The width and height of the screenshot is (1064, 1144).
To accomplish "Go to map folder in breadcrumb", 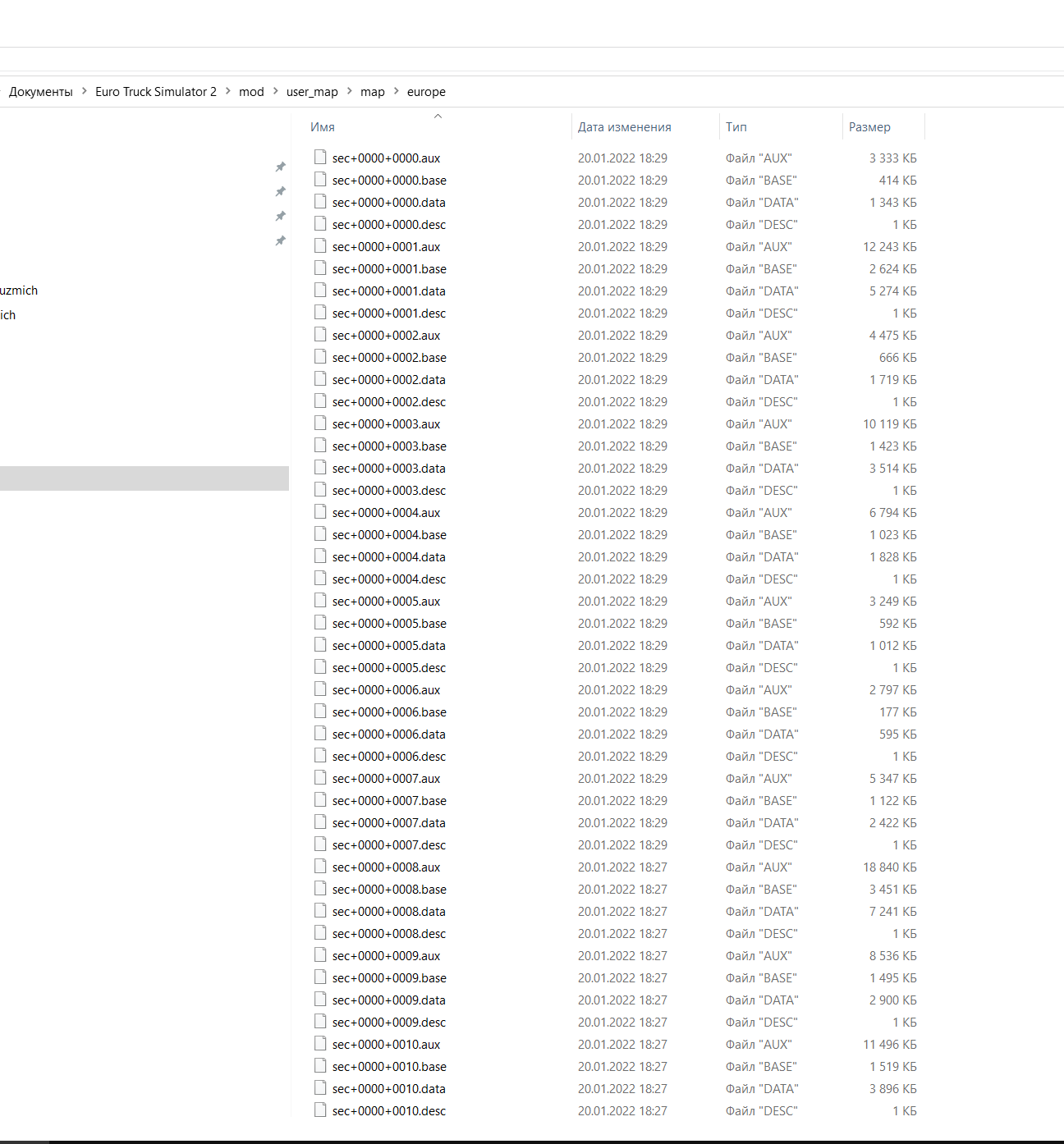I will coord(373,92).
